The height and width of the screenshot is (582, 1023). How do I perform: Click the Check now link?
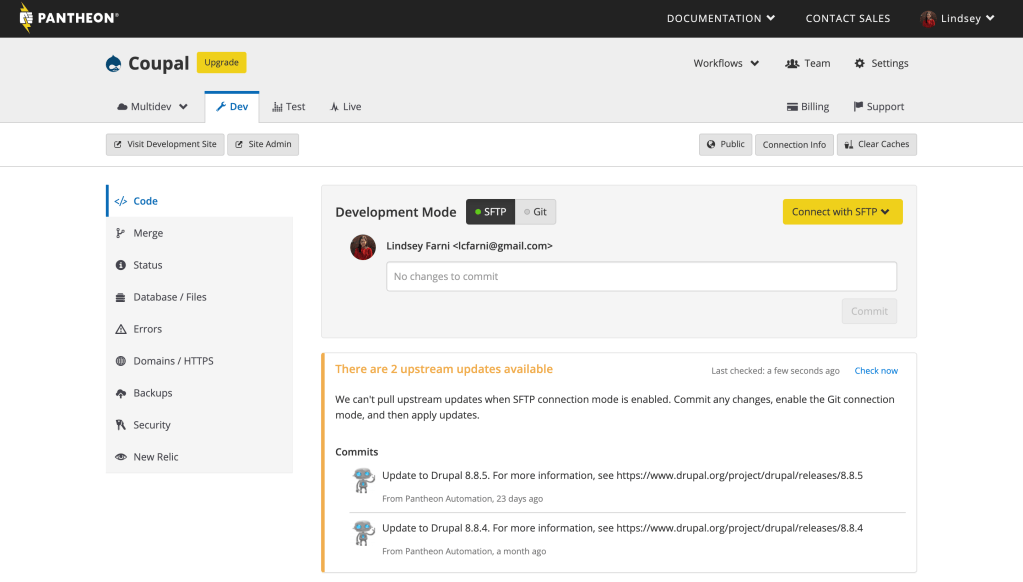876,371
